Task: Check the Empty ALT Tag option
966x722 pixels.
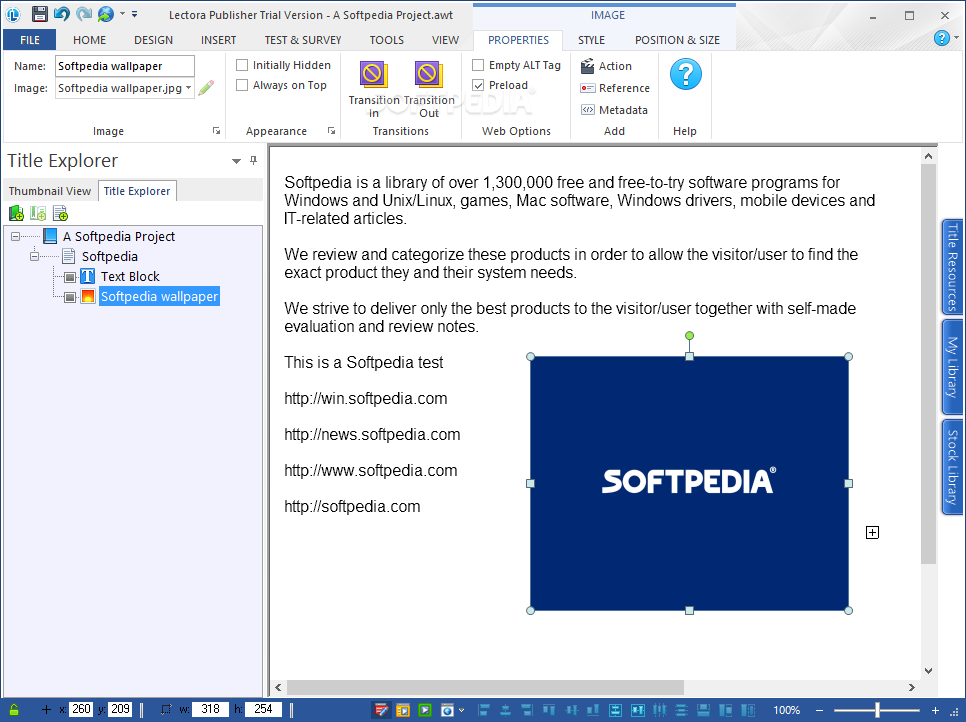Action: 478,65
